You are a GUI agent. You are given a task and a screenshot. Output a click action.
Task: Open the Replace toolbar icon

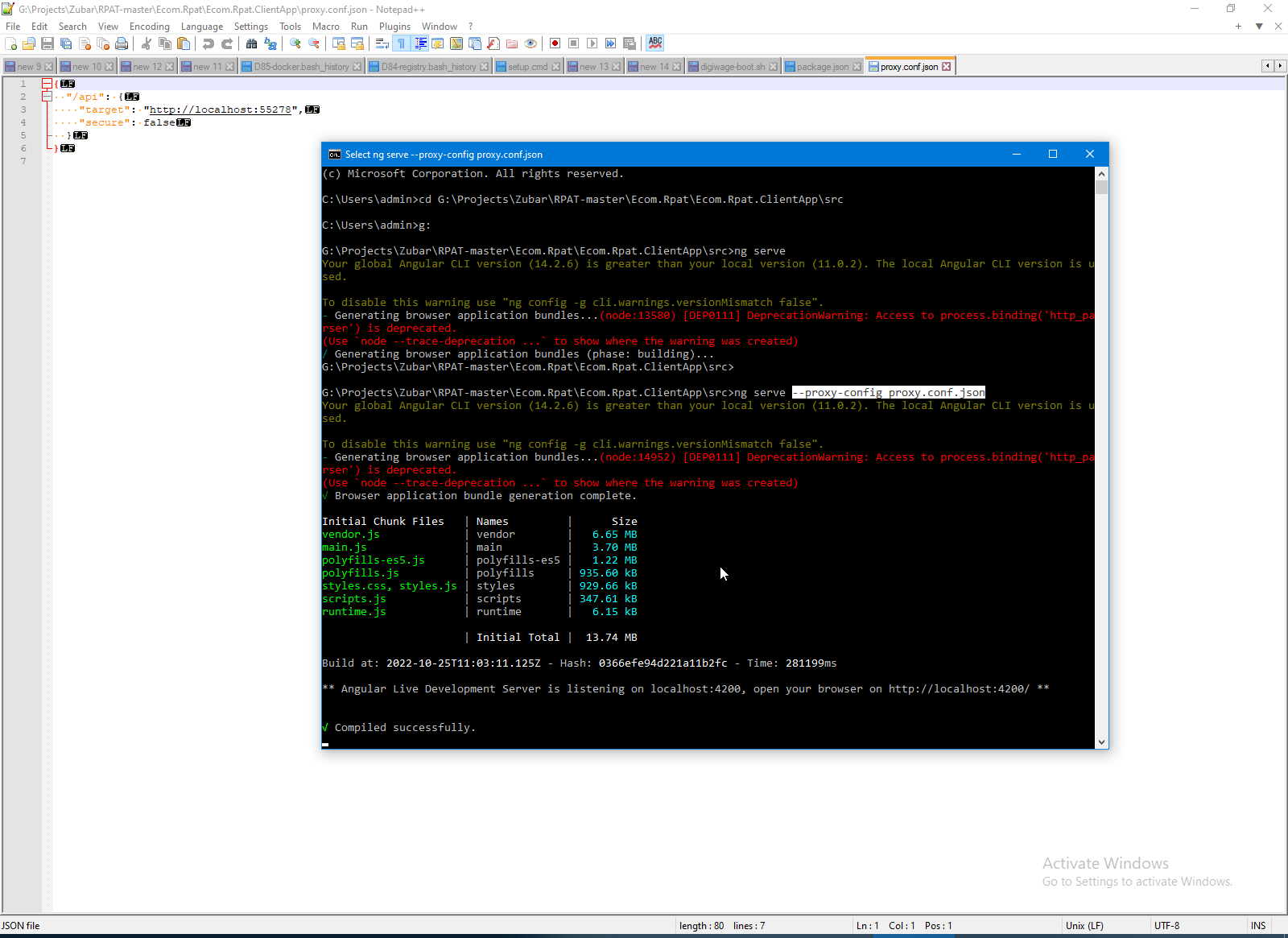click(x=270, y=43)
